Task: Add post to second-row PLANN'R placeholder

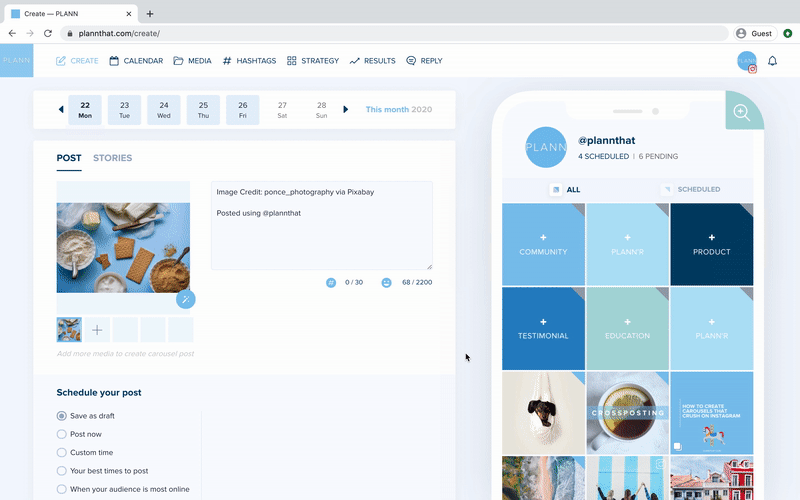Action: [712, 329]
